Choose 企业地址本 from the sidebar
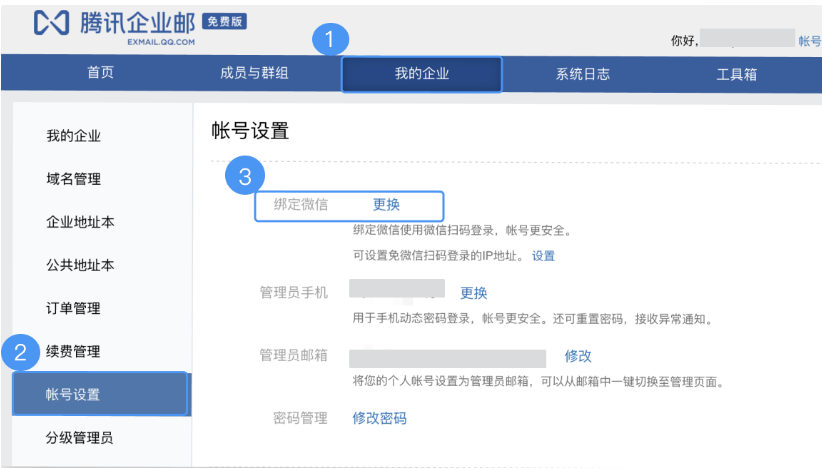The width and height of the screenshot is (822, 469). pos(80,222)
